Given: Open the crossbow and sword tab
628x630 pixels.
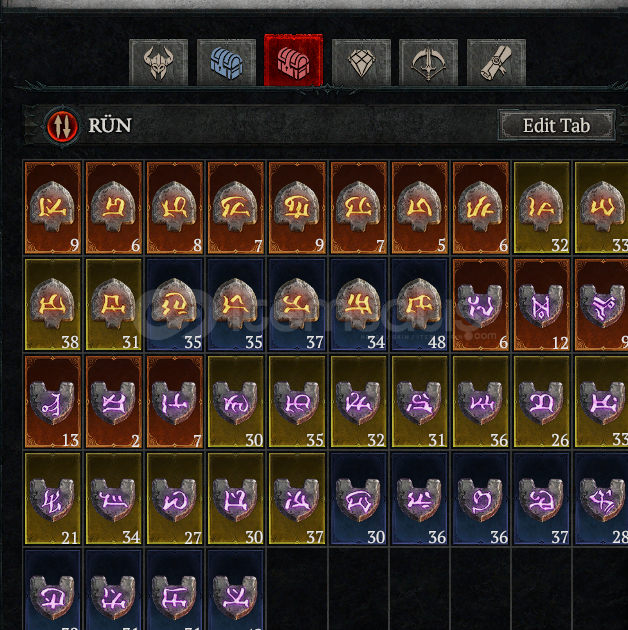Looking at the screenshot, I should 428,63.
